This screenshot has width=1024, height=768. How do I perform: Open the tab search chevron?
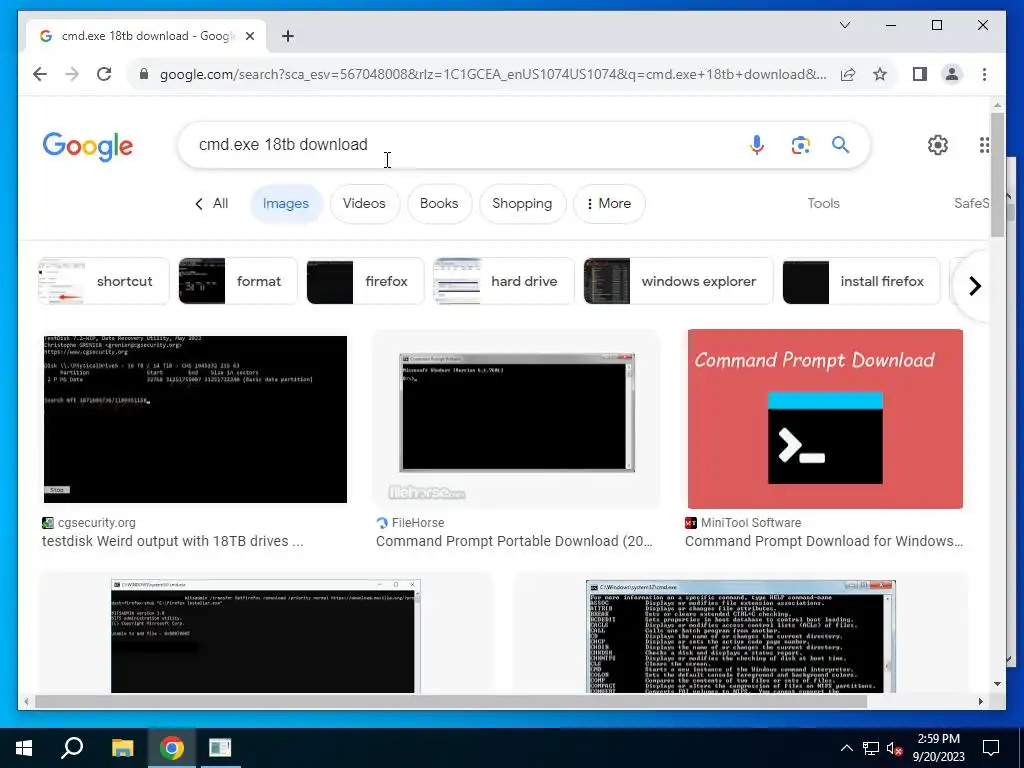pyautogui.click(x=844, y=25)
